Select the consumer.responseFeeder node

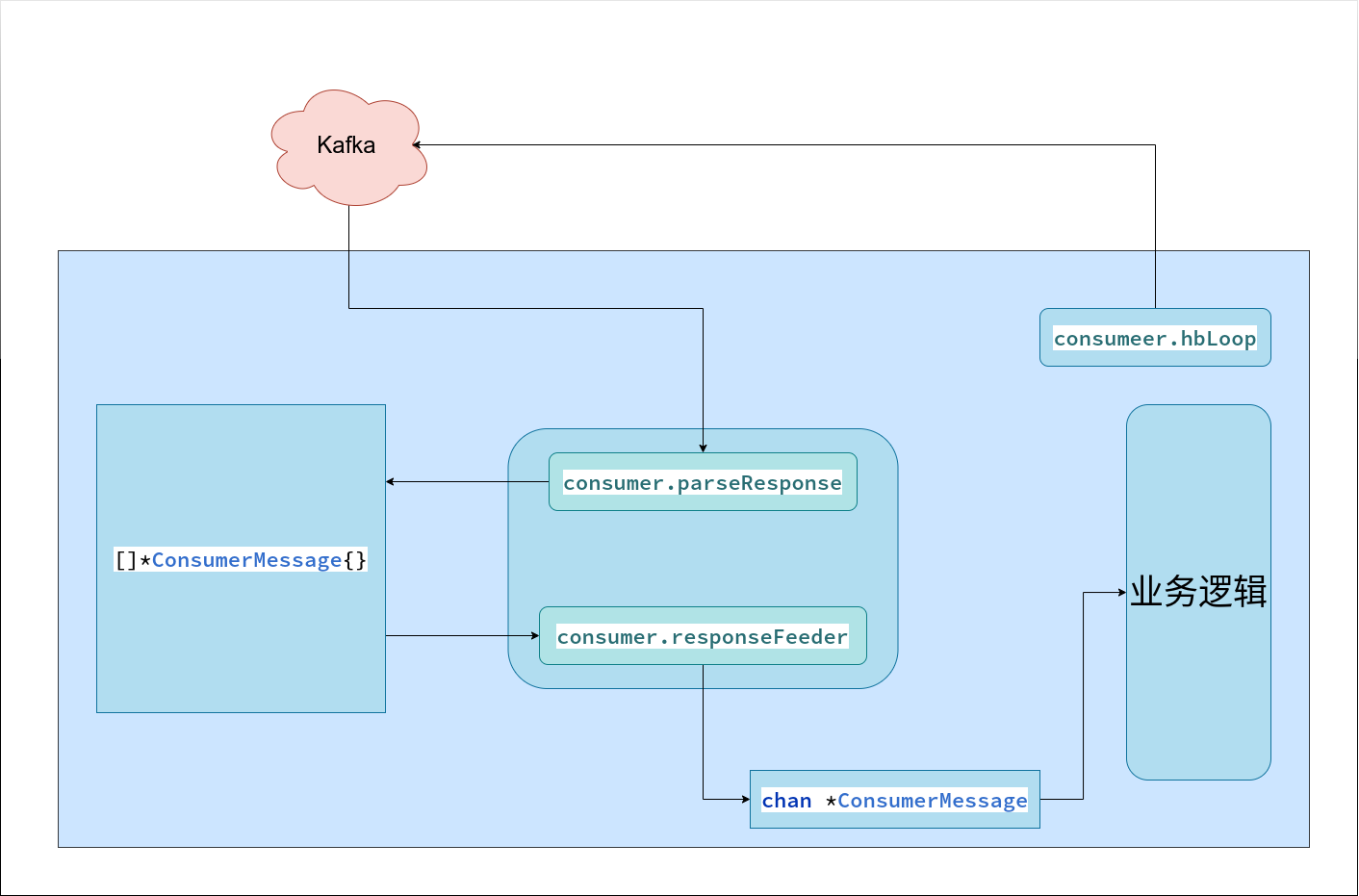click(703, 636)
